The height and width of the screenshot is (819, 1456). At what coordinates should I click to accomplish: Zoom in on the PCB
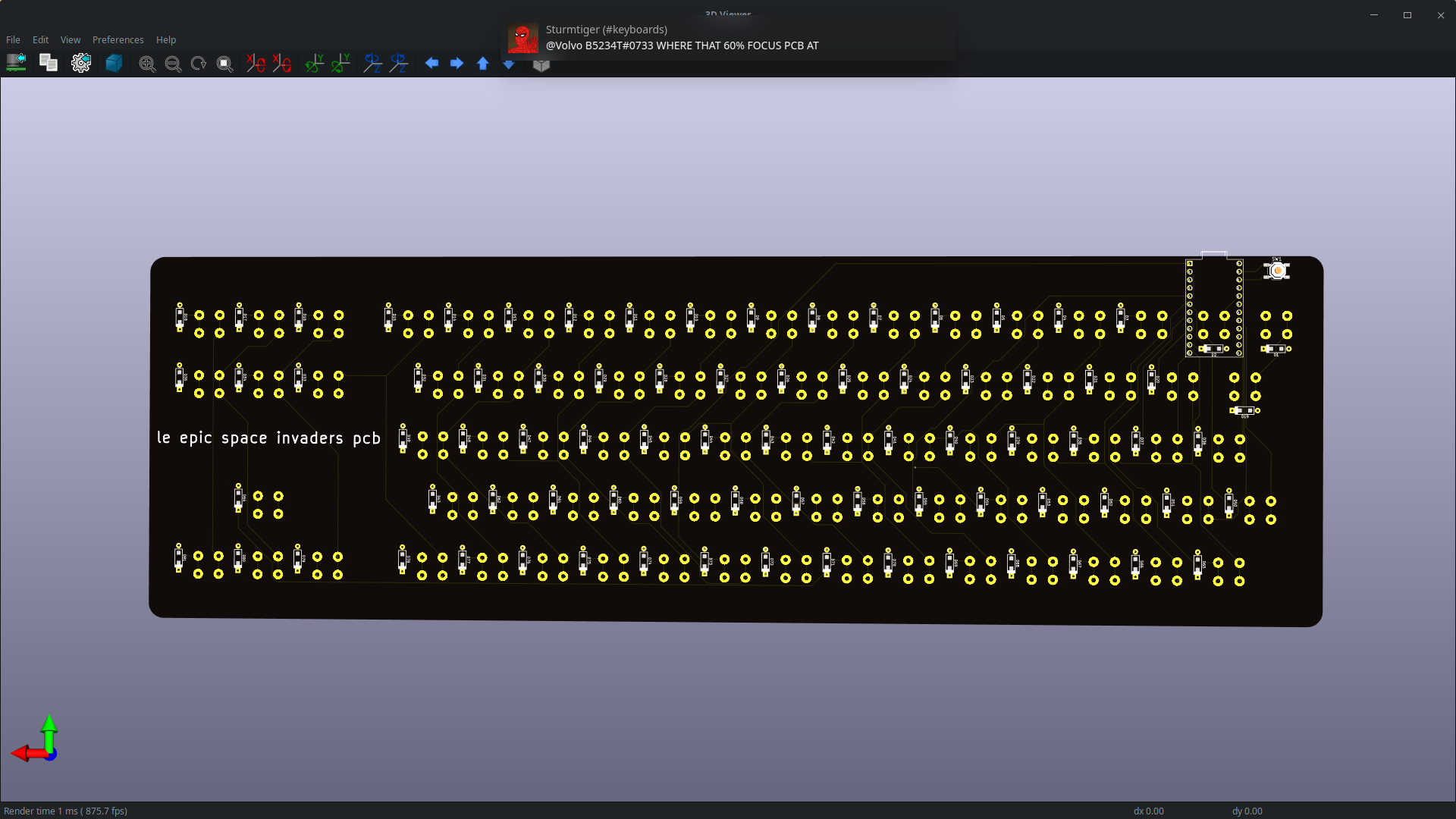pos(147,64)
